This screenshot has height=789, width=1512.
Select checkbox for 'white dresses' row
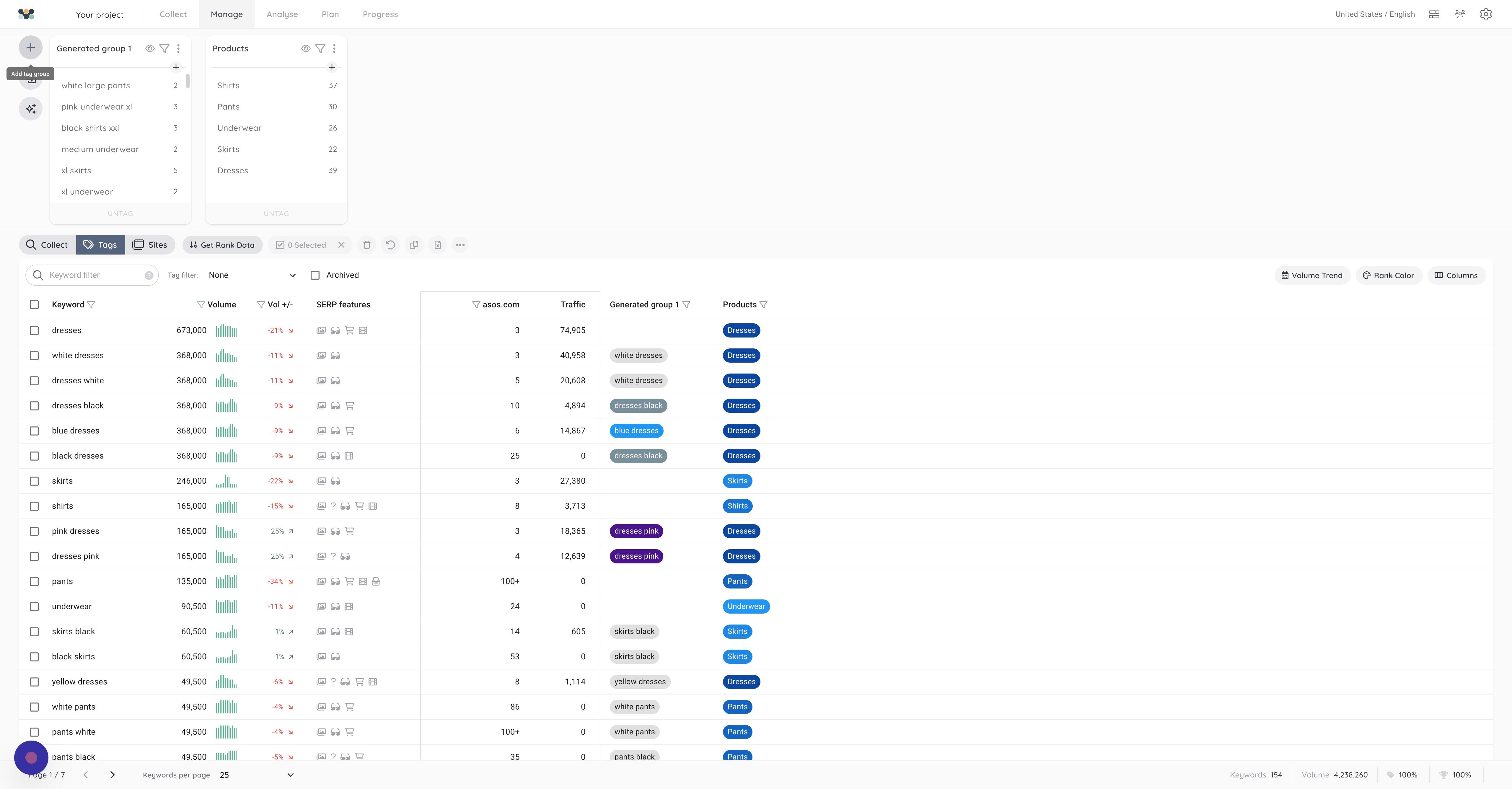pos(34,356)
